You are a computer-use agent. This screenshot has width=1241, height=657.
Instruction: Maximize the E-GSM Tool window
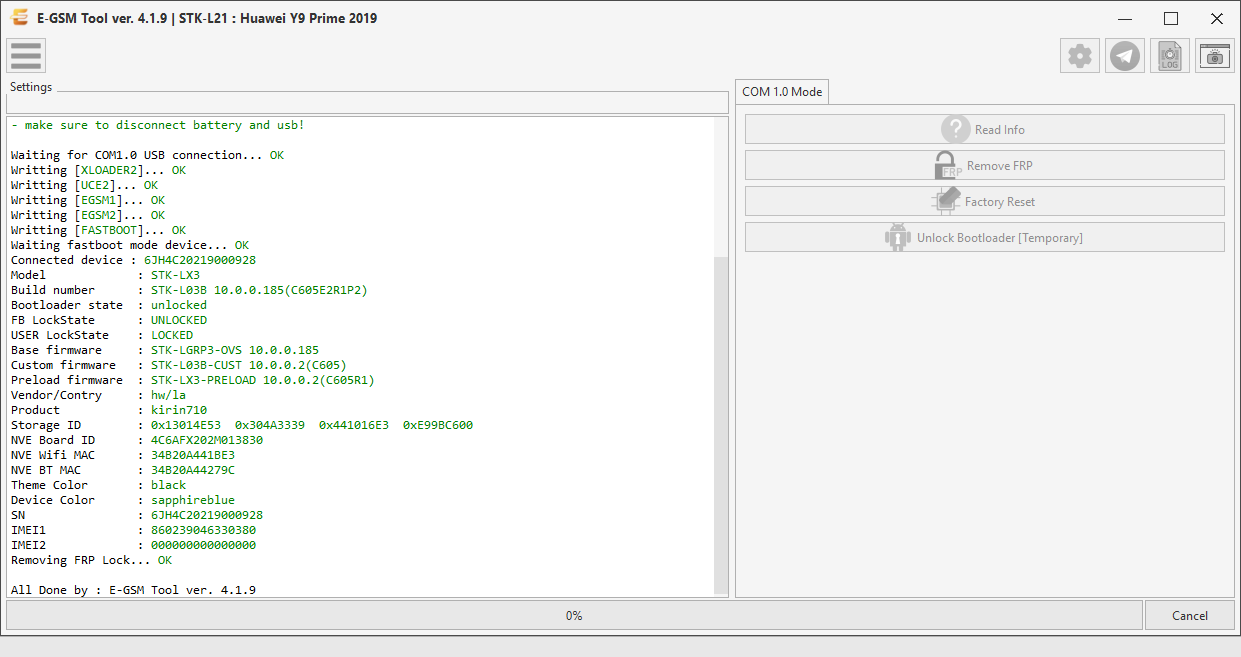(1171, 18)
